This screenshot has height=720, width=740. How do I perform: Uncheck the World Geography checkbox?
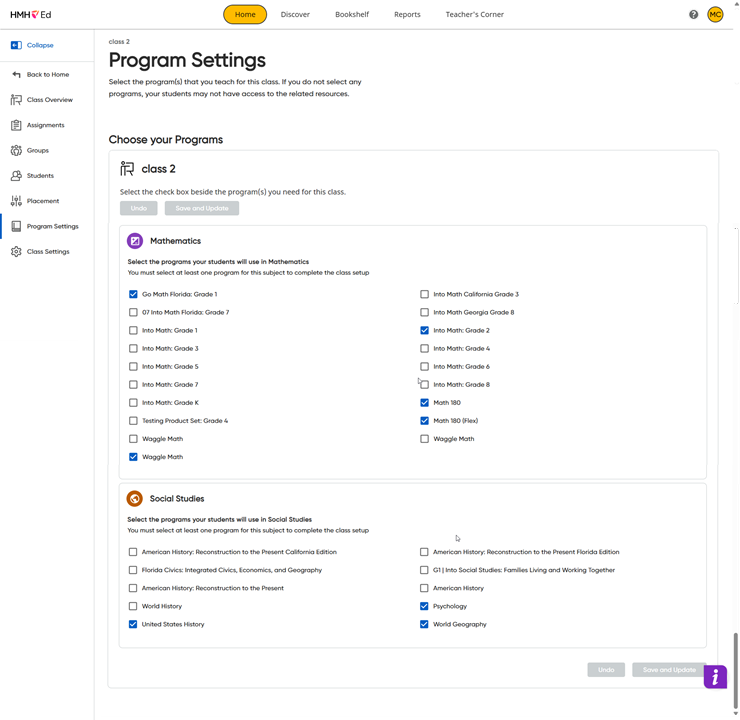424,624
